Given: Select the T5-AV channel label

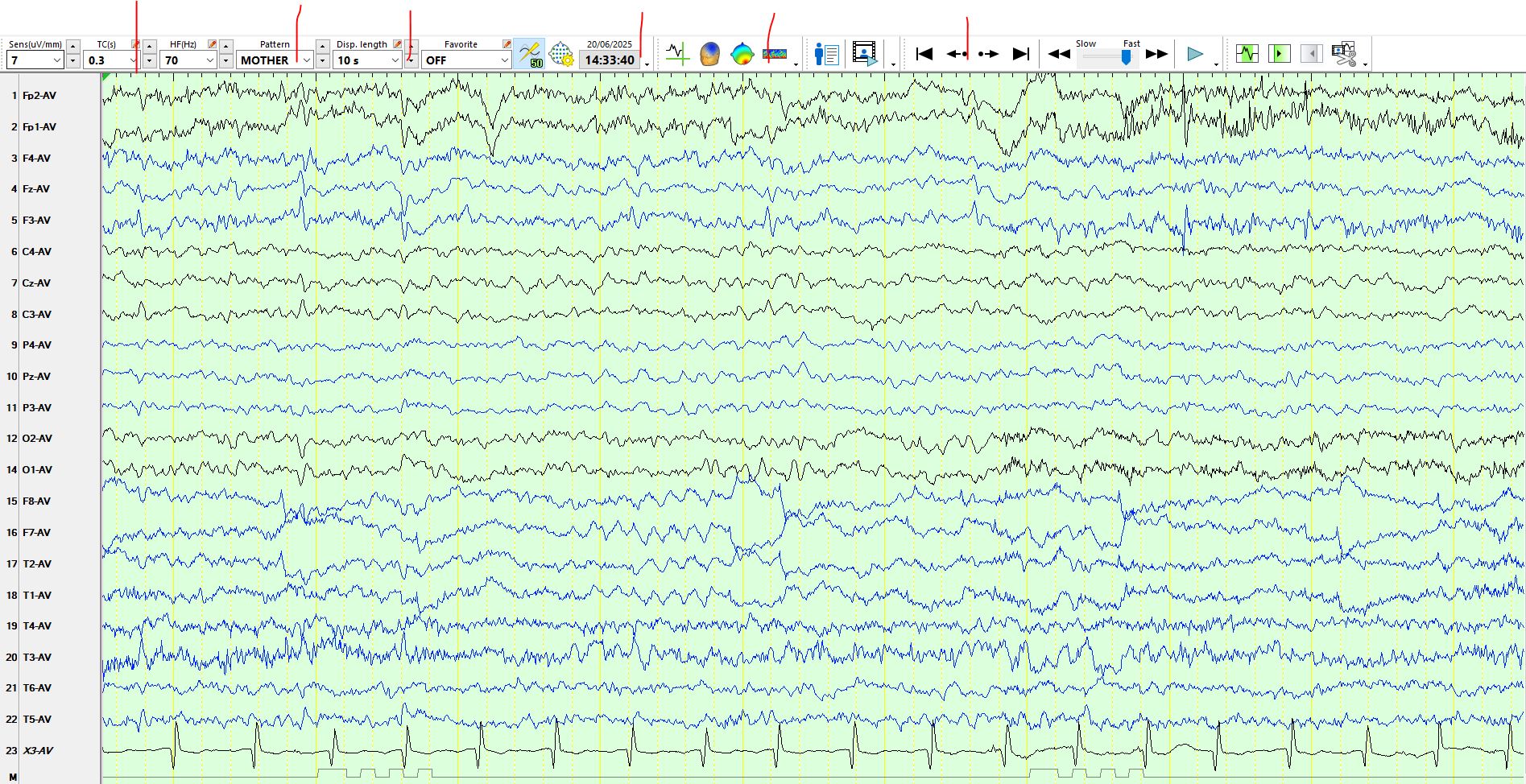Looking at the screenshot, I should tap(37, 720).
